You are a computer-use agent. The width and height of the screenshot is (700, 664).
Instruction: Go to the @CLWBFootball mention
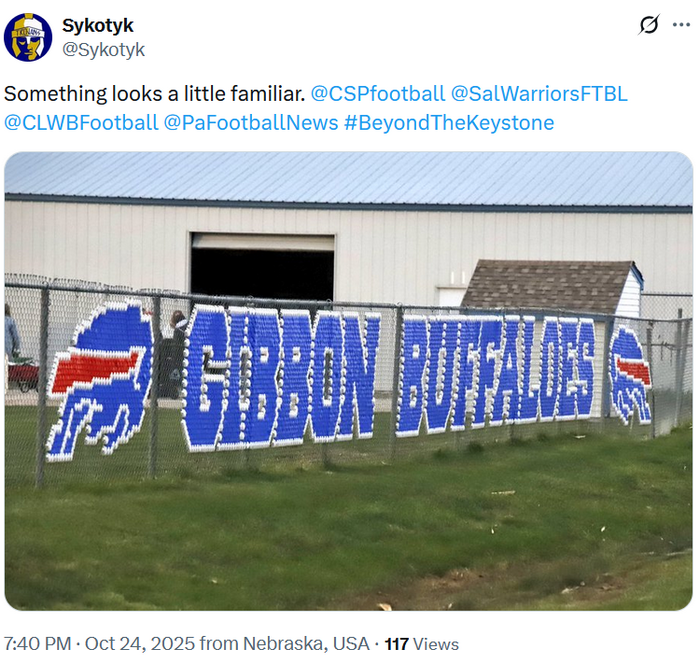[x=81, y=123]
